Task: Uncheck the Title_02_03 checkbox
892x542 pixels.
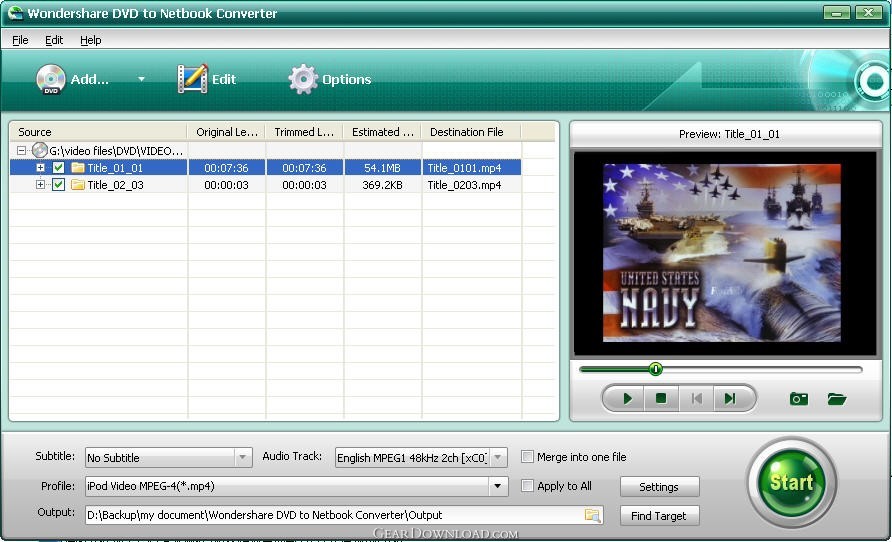Action: click(58, 184)
